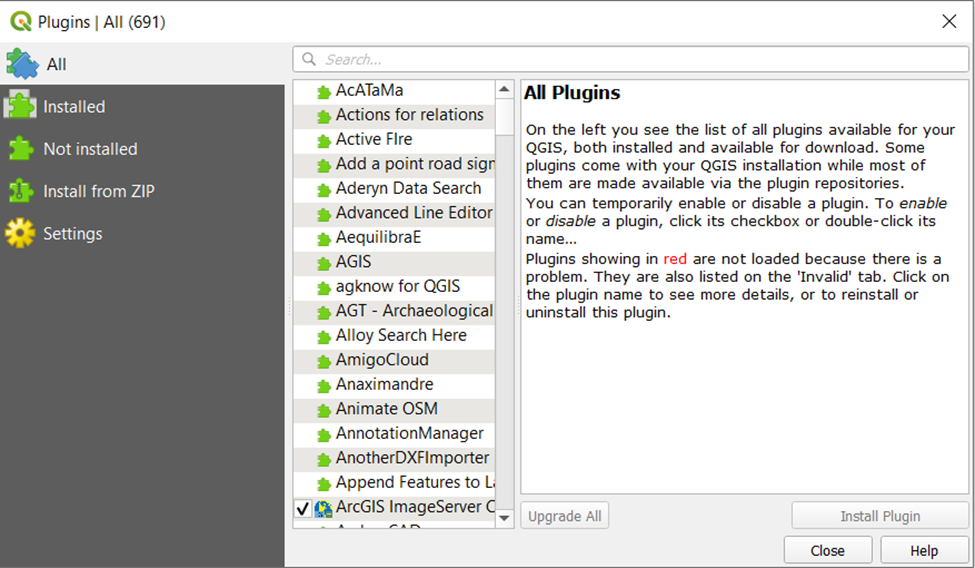Image resolution: width=975 pixels, height=568 pixels.
Task: Click the AequilibraE plugin icon
Action: pyautogui.click(x=323, y=239)
